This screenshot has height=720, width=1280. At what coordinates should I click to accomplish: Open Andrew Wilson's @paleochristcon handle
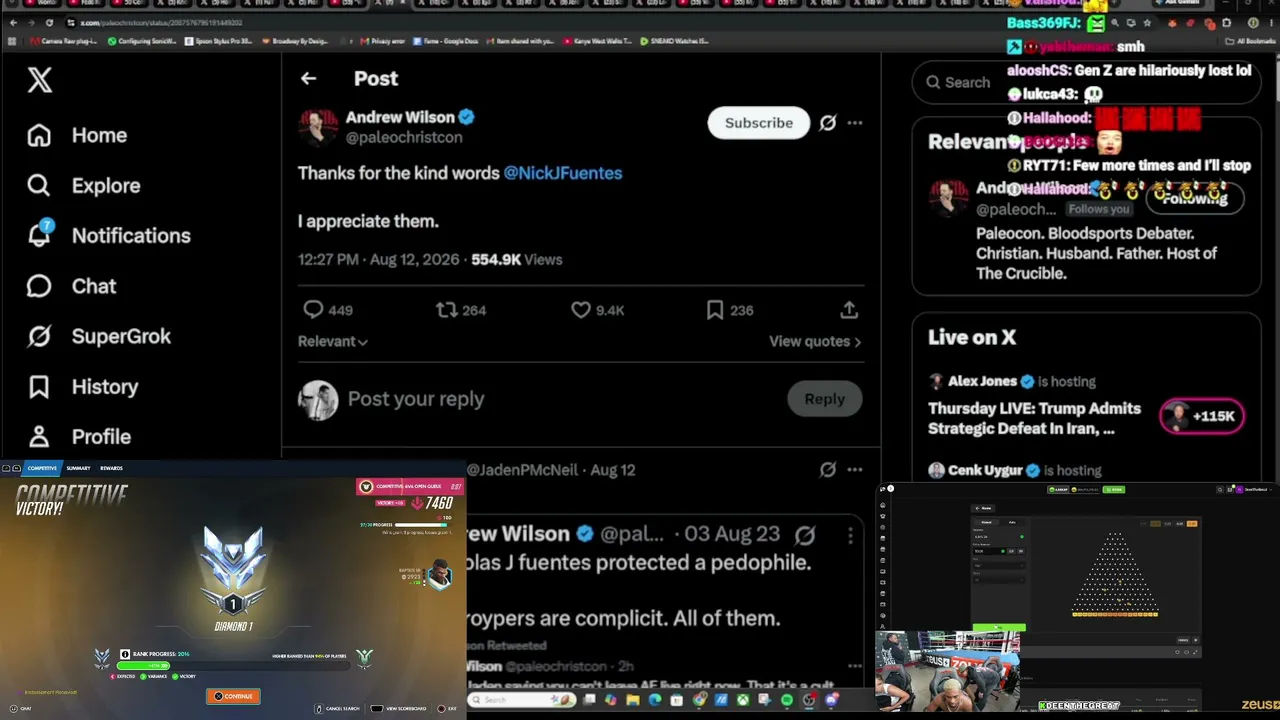point(404,138)
